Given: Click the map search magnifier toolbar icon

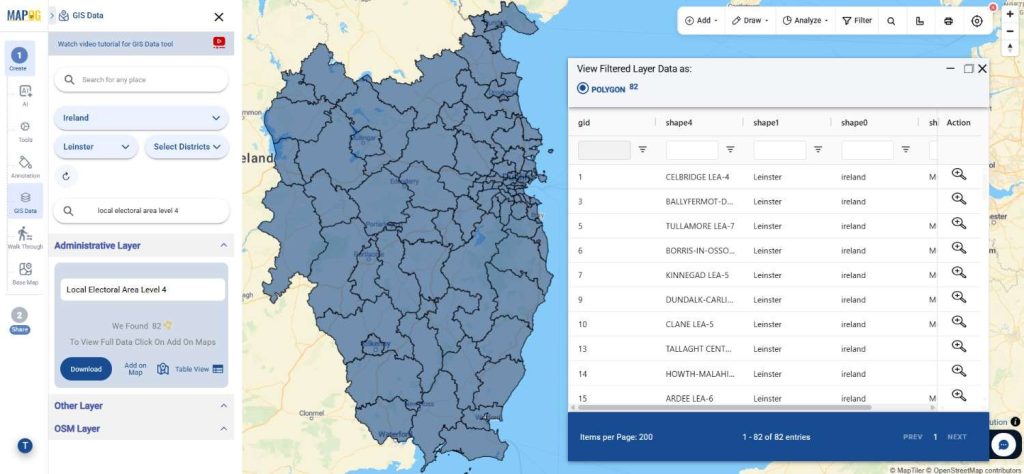Looking at the screenshot, I should (x=891, y=21).
